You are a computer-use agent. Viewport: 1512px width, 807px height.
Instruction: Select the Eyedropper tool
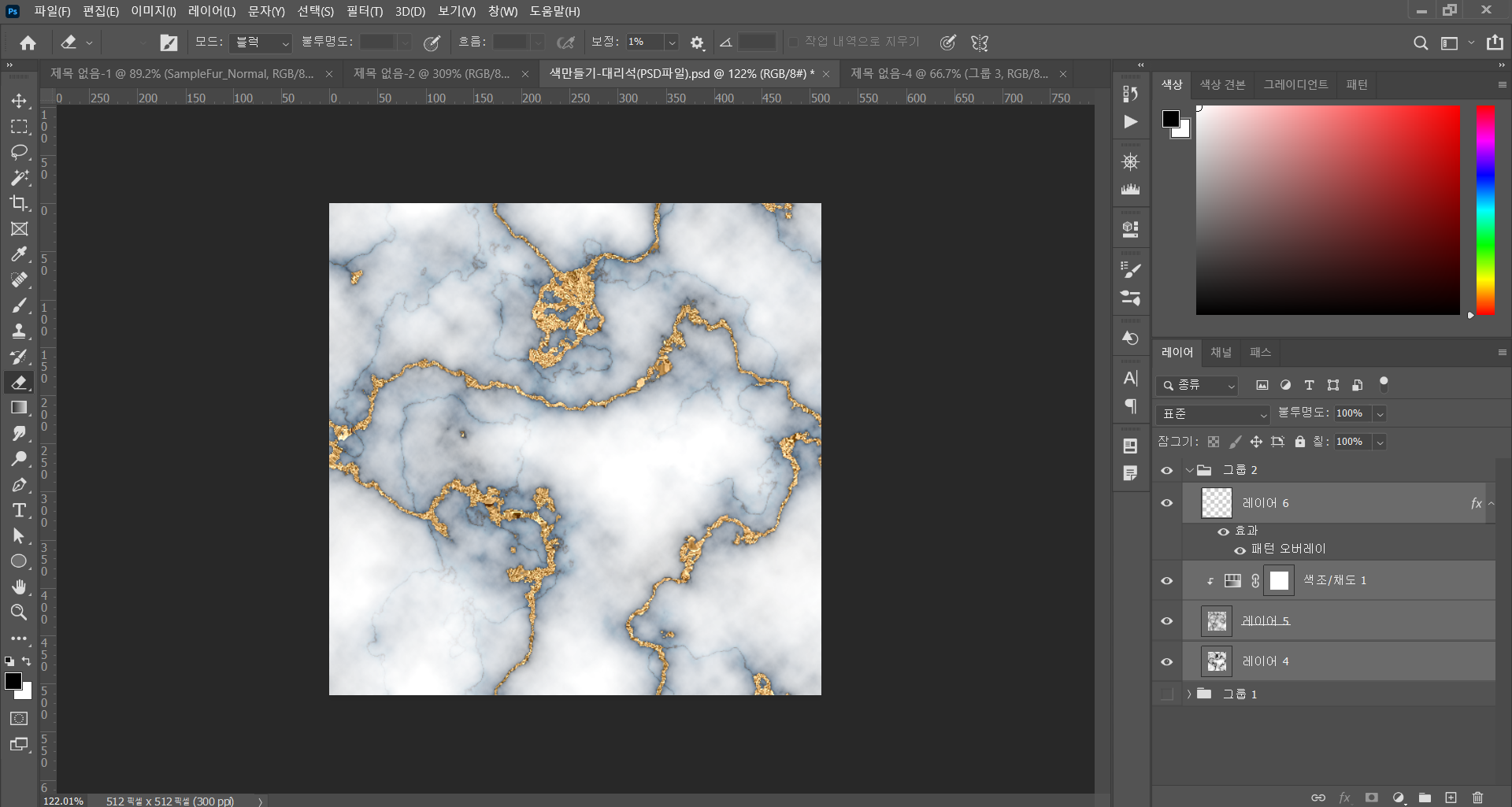(20, 254)
